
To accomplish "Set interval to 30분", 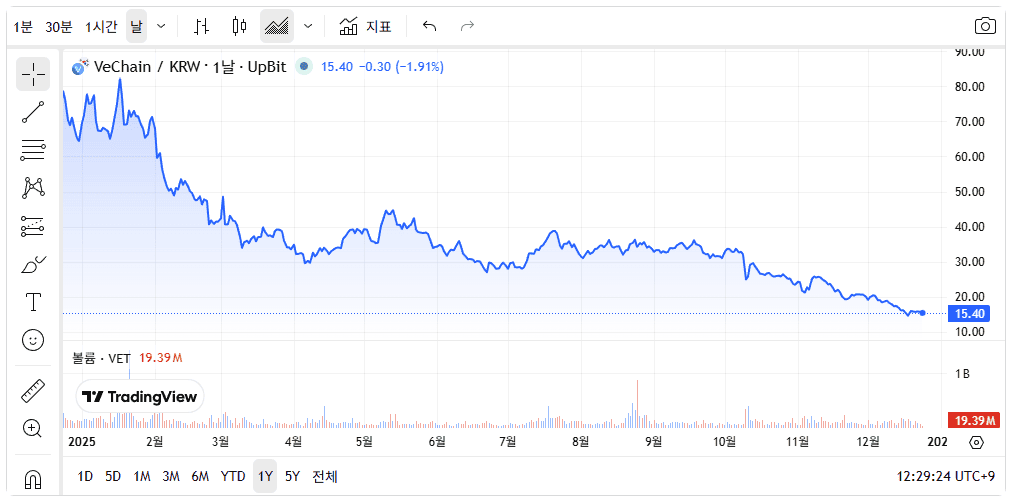I will (59, 26).
